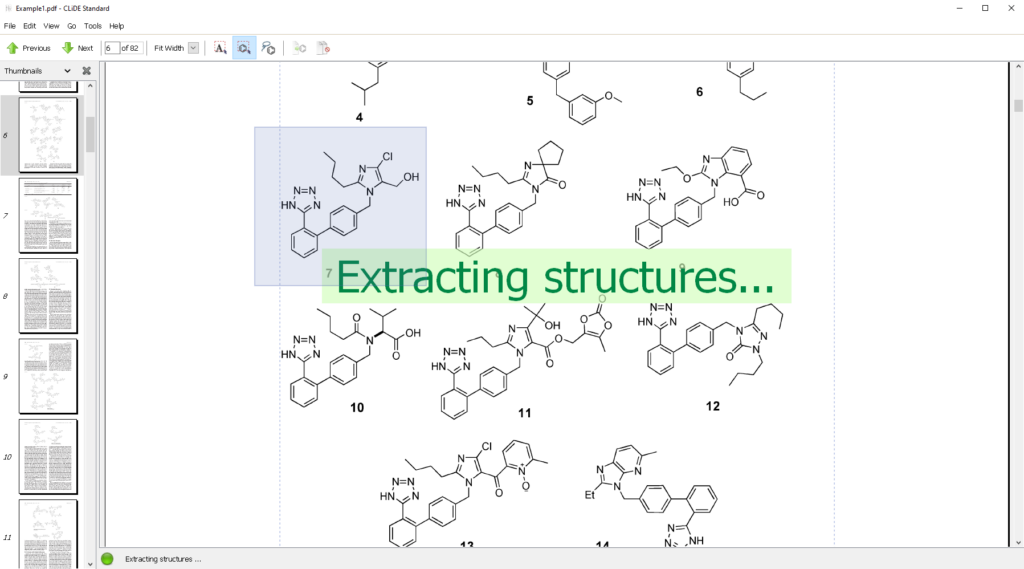Screen dimensions: 1024x569
Task: Select the page 7 thumbnail
Action: (47, 215)
